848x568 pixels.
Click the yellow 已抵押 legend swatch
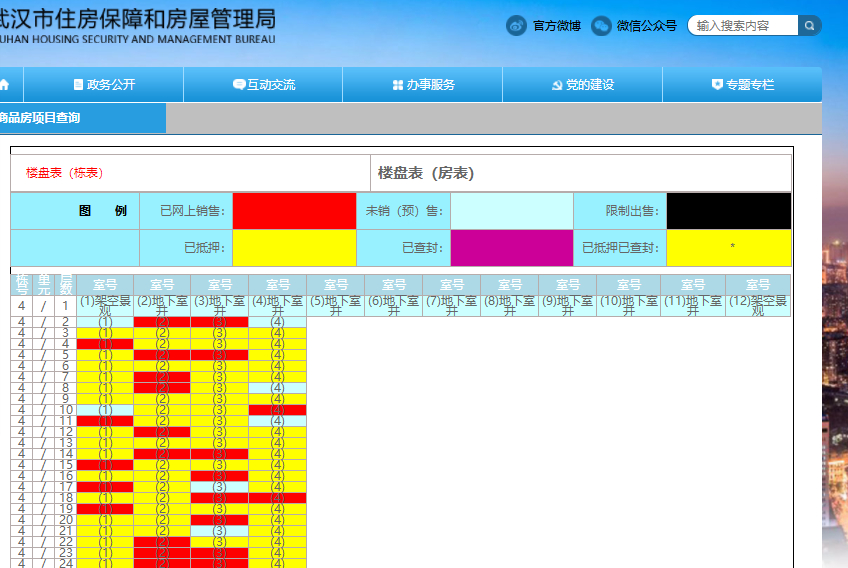click(294, 248)
